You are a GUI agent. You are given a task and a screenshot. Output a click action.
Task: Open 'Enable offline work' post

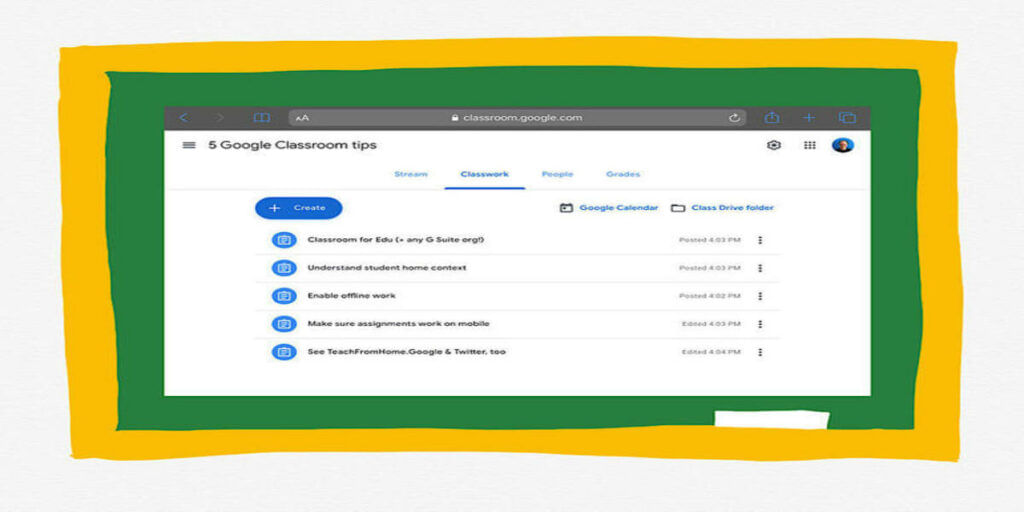tap(351, 296)
